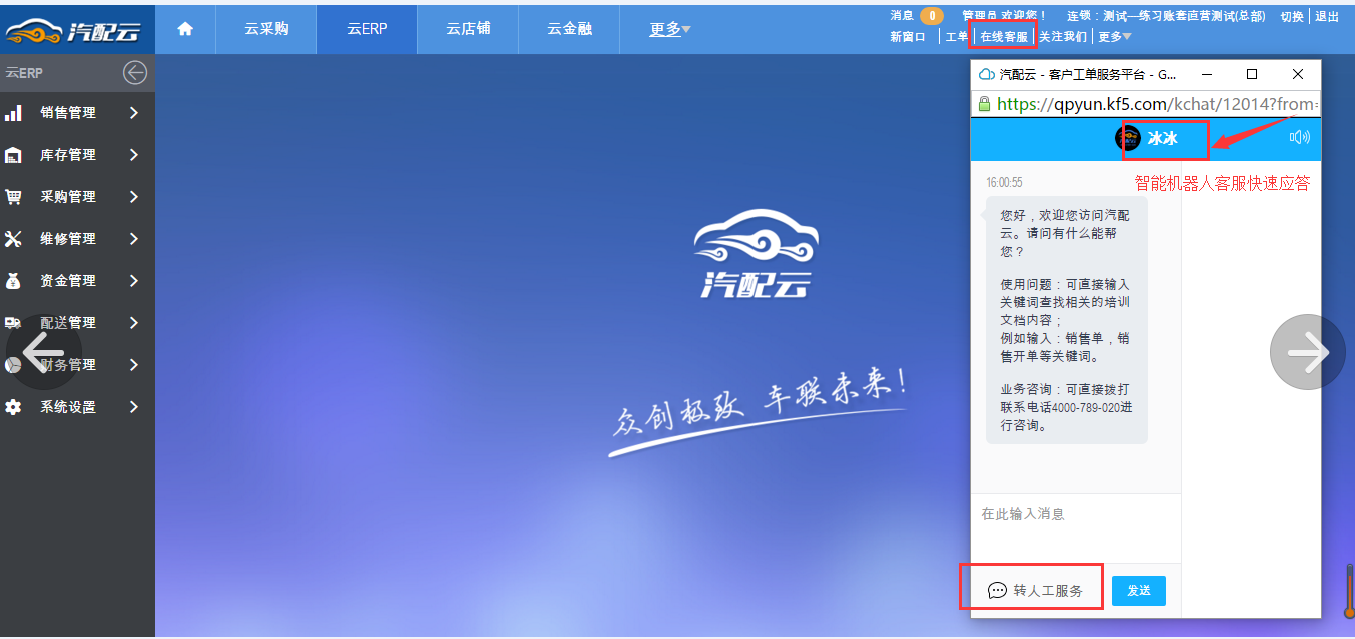Expand the 配送管理 submenu arrow
Image resolution: width=1355 pixels, height=639 pixels.
point(134,323)
